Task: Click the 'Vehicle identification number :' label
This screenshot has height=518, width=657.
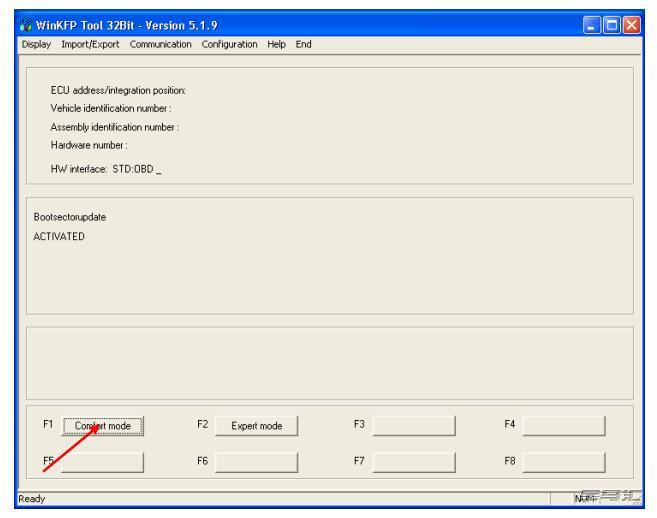Action: (x=111, y=109)
